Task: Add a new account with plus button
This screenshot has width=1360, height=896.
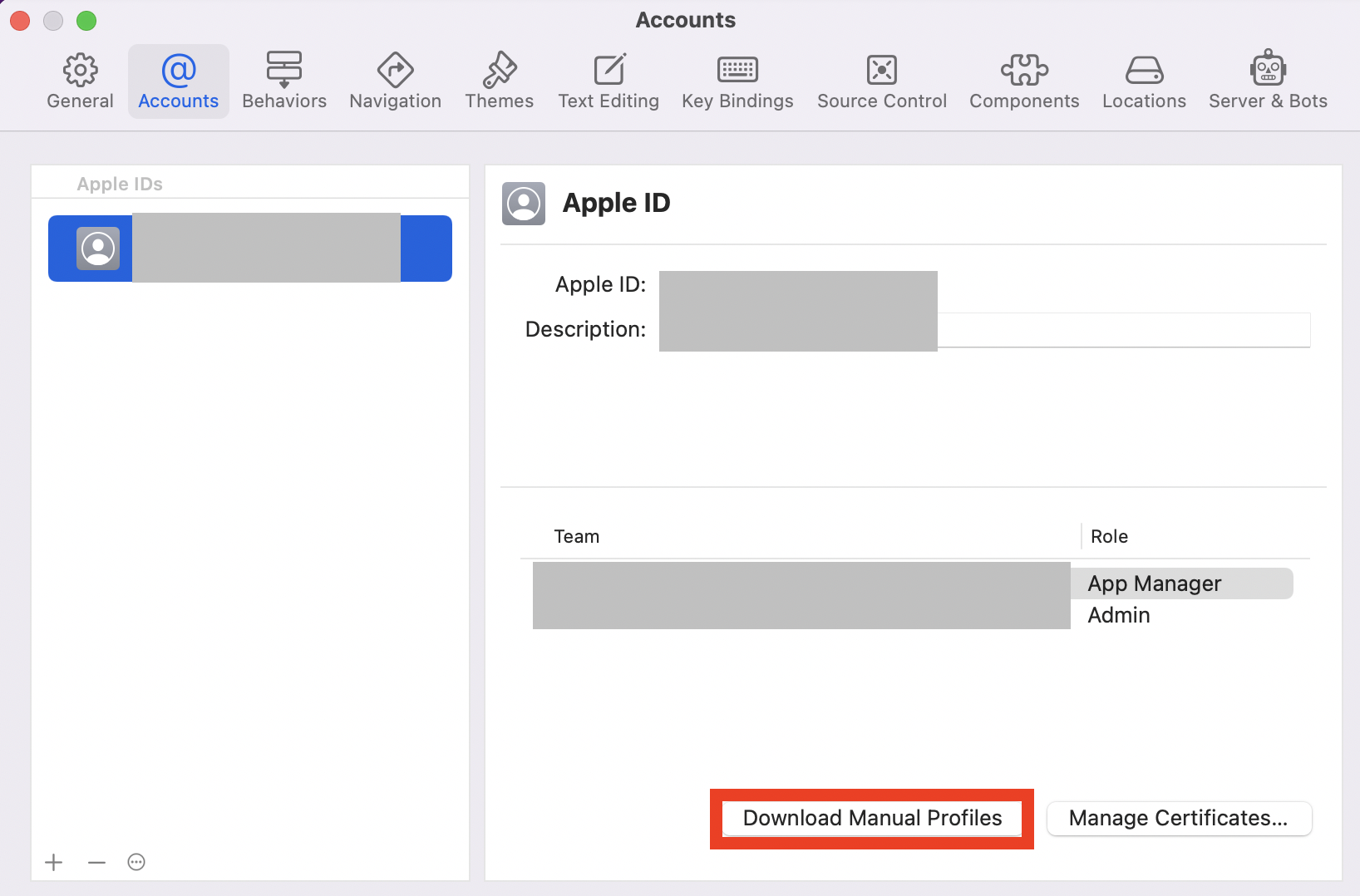Action: click(x=54, y=862)
